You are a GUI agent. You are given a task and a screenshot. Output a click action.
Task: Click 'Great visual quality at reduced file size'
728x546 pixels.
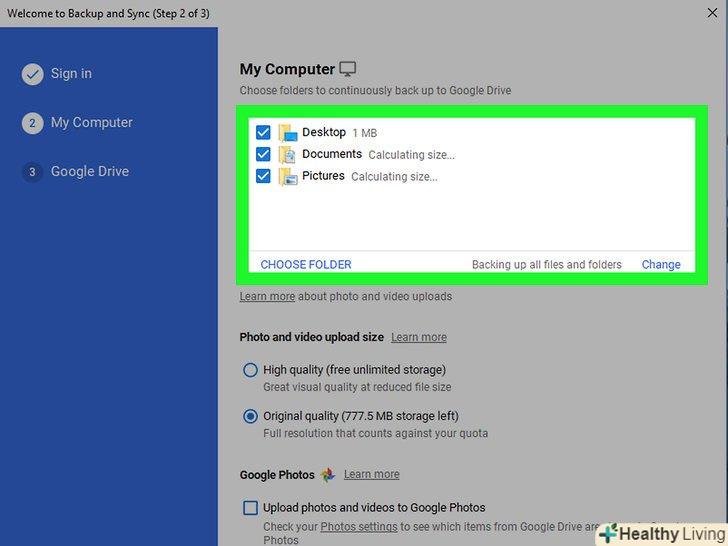tap(357, 387)
